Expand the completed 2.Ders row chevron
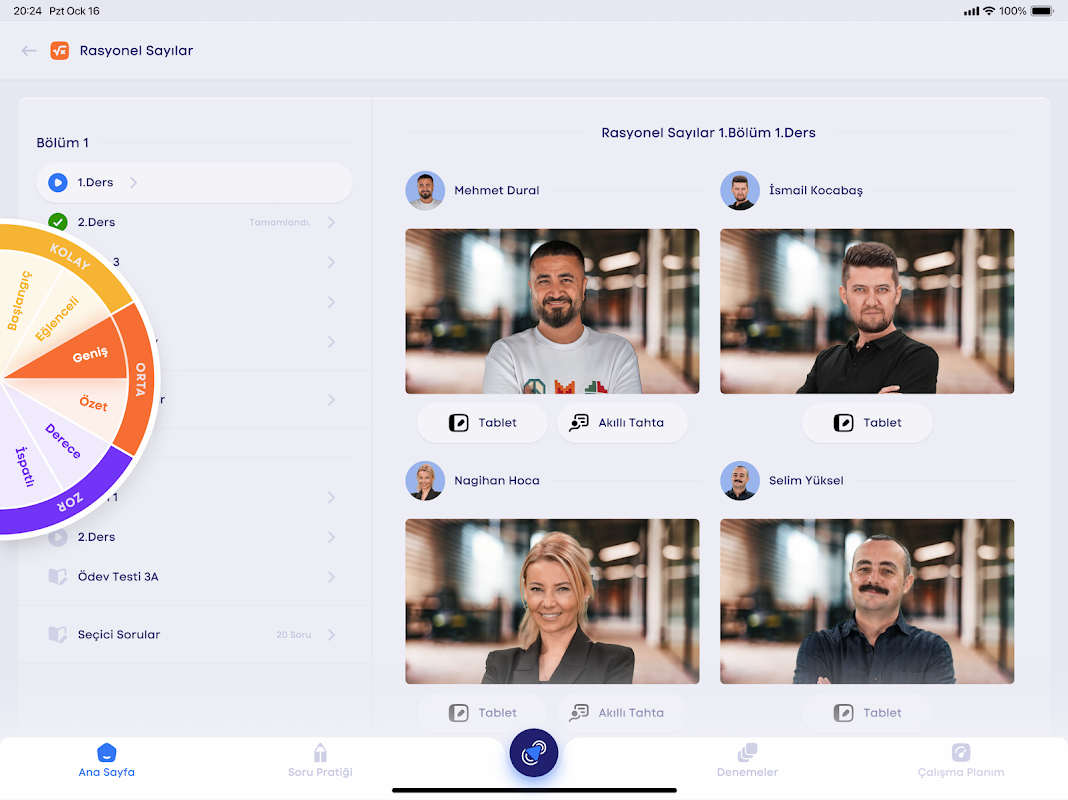The height and width of the screenshot is (800, 1068). click(x=331, y=222)
